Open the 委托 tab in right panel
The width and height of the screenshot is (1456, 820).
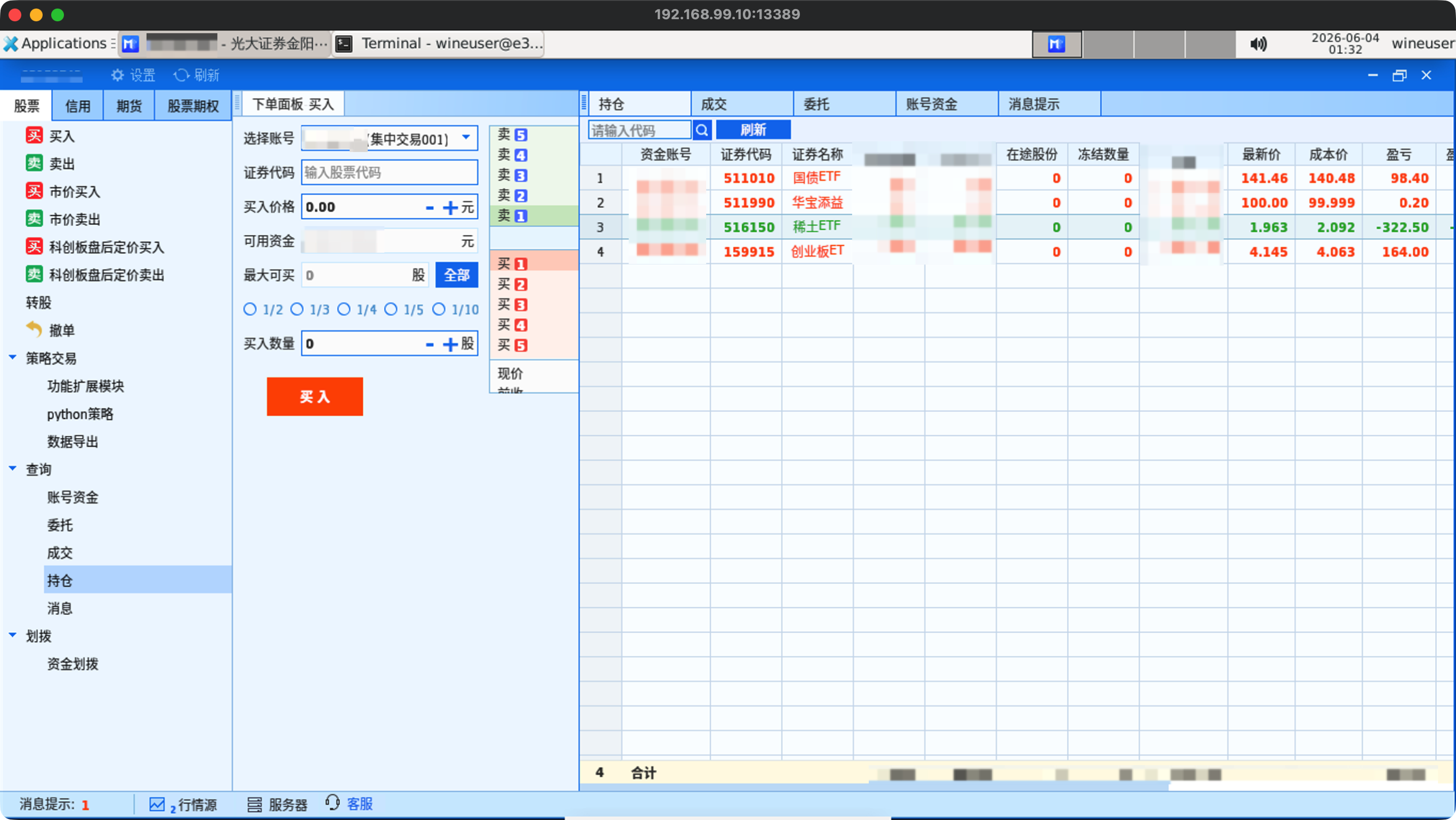coord(844,104)
